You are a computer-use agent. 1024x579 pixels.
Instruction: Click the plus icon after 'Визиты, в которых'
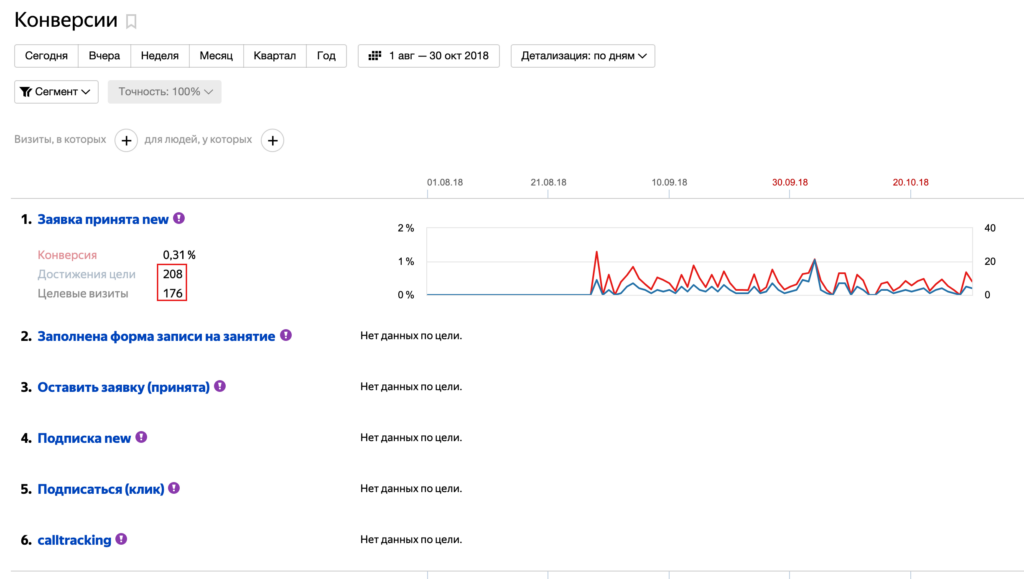coord(126,141)
